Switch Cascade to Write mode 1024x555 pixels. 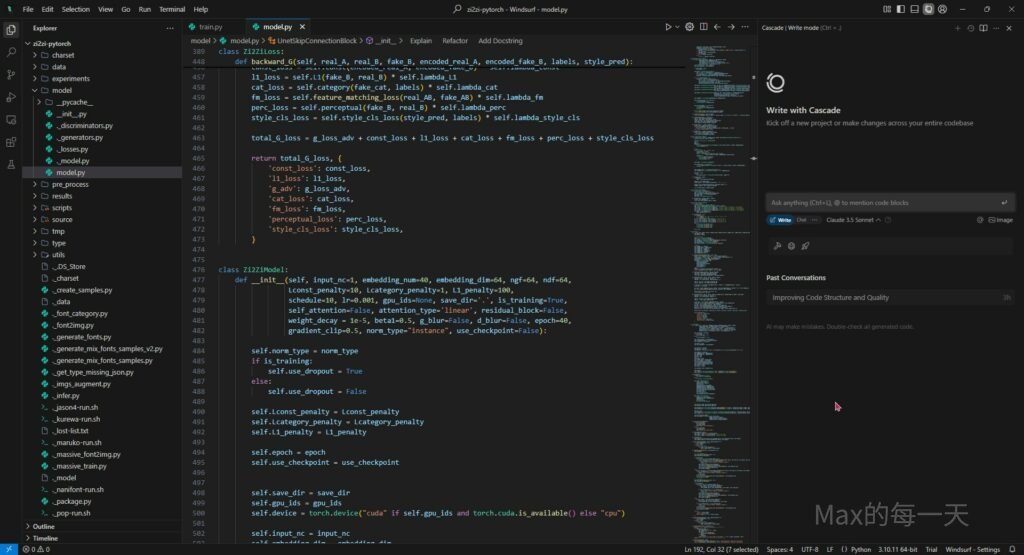pyautogui.click(x=781, y=220)
